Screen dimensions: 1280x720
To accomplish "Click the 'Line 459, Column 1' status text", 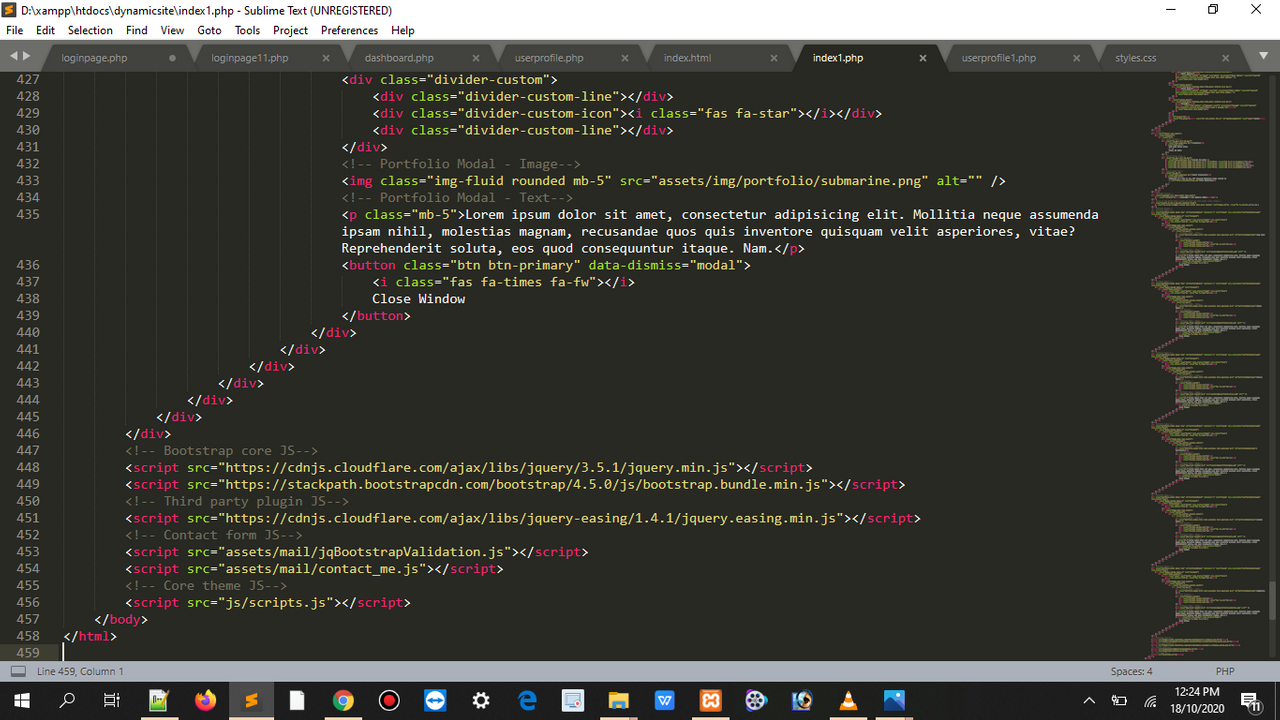I will 80,672.
